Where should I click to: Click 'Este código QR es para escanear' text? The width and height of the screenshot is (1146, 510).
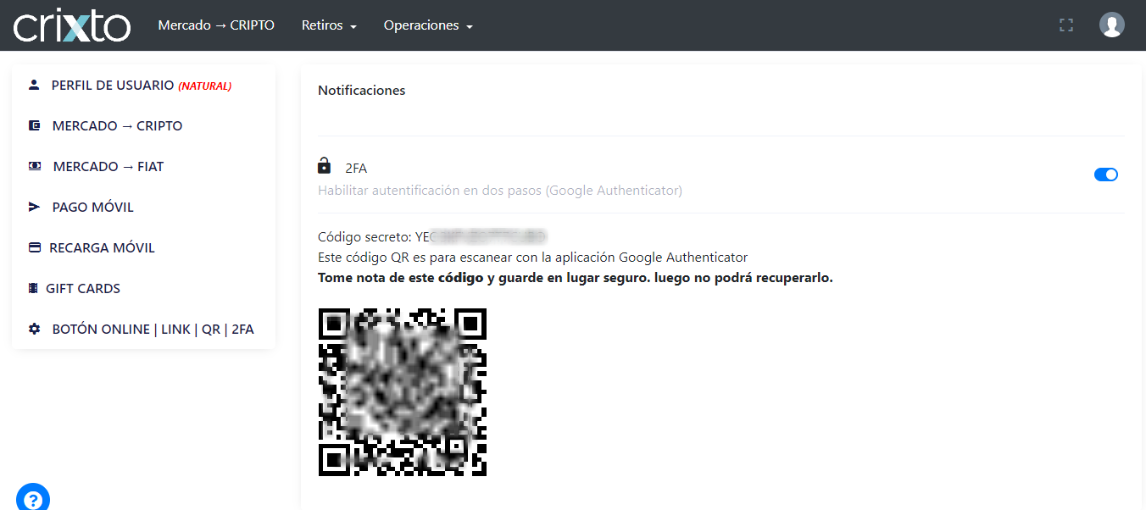pyautogui.click(x=533, y=257)
